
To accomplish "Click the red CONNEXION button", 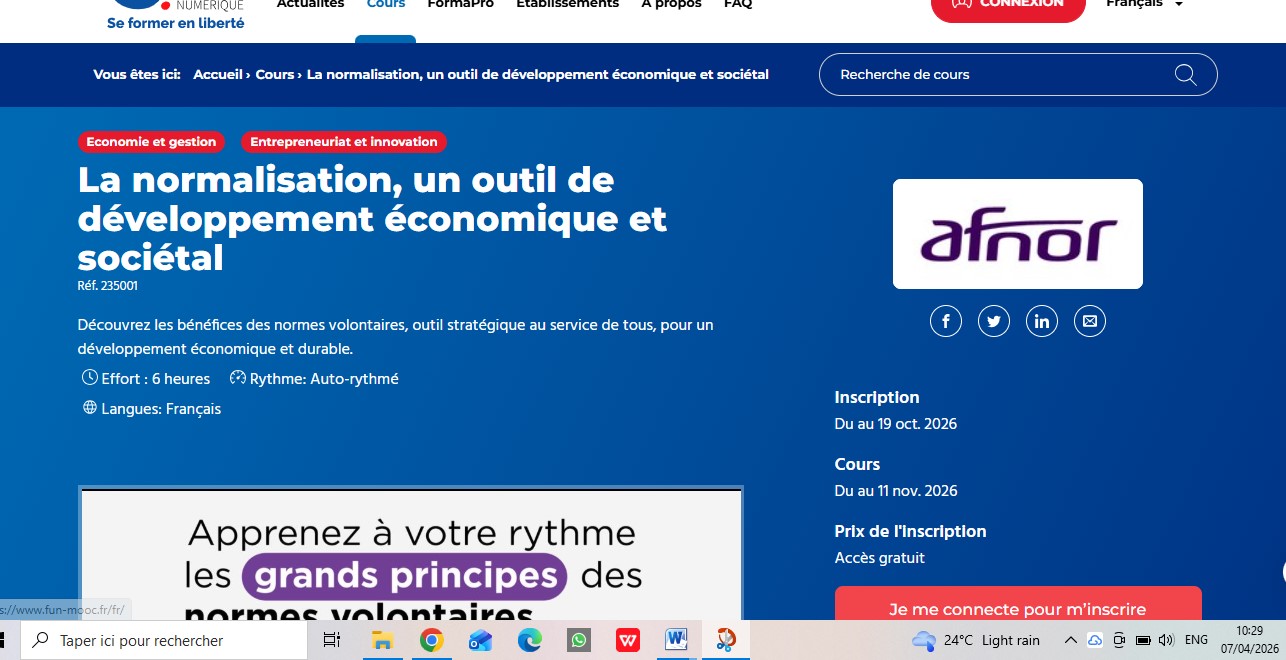I will click(1007, 6).
